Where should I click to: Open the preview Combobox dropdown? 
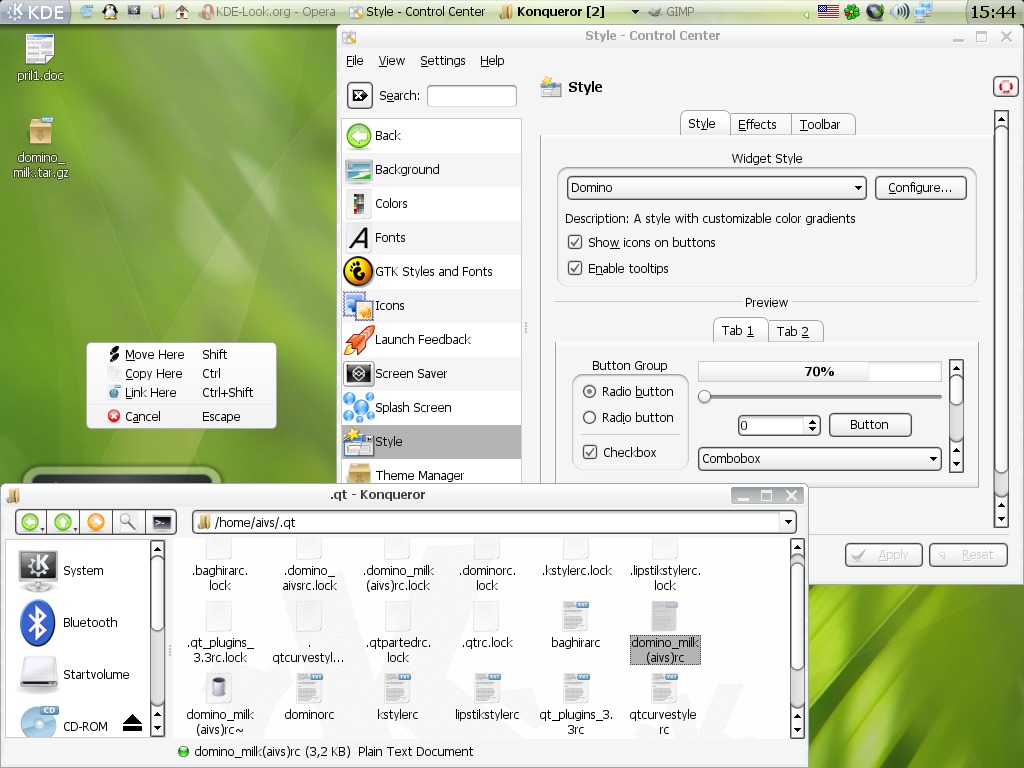(820, 458)
